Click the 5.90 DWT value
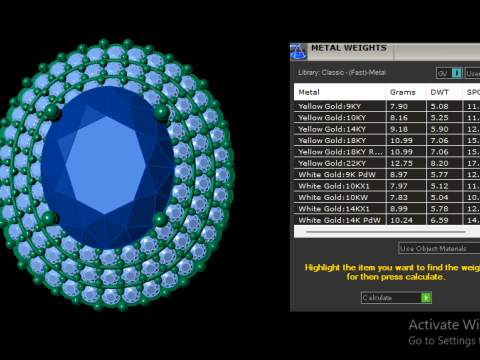The width and height of the screenshot is (480, 360). pyautogui.click(x=439, y=129)
